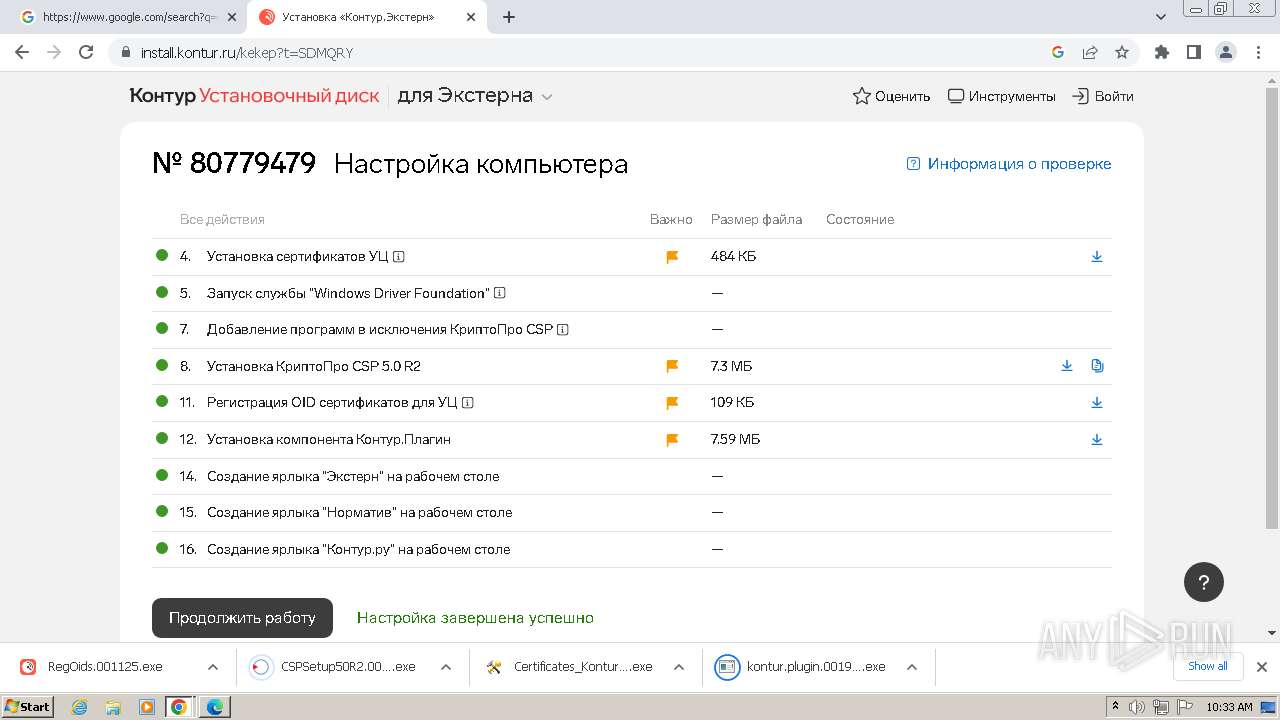
Task: Open options for kontur.plugin download
Action: 912,667
